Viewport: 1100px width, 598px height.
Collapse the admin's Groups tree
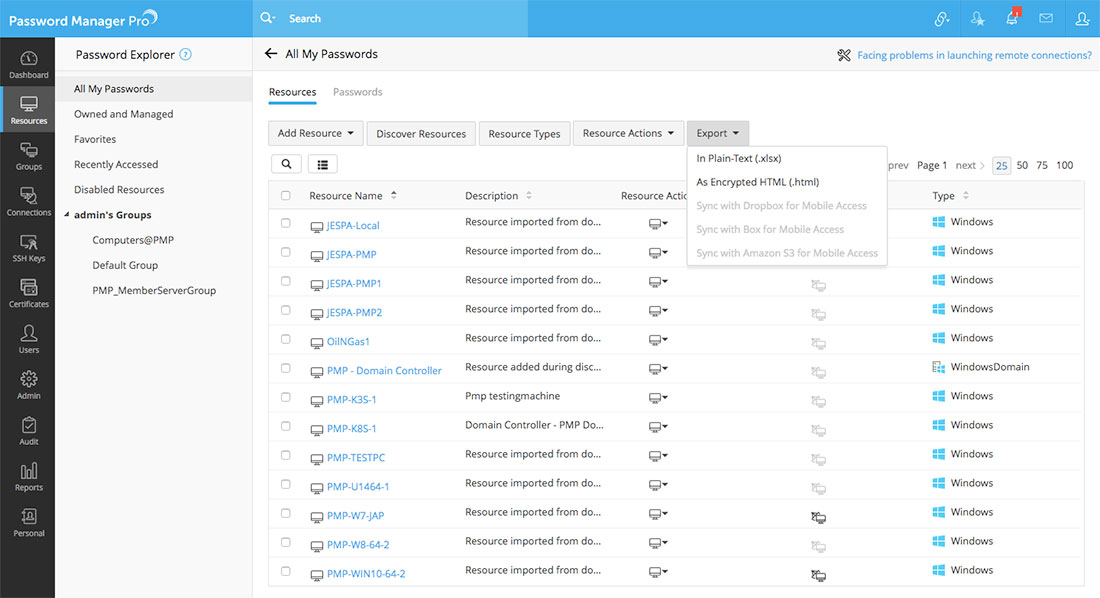tap(66, 215)
